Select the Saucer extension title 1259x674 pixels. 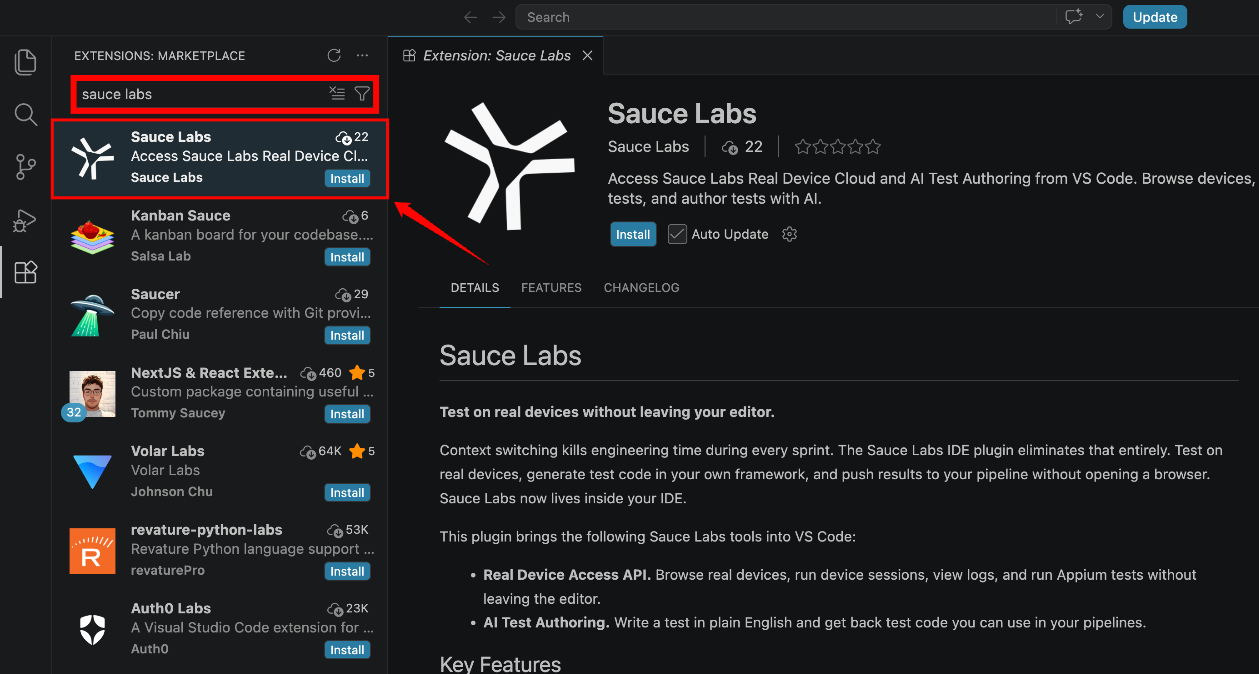[155, 294]
